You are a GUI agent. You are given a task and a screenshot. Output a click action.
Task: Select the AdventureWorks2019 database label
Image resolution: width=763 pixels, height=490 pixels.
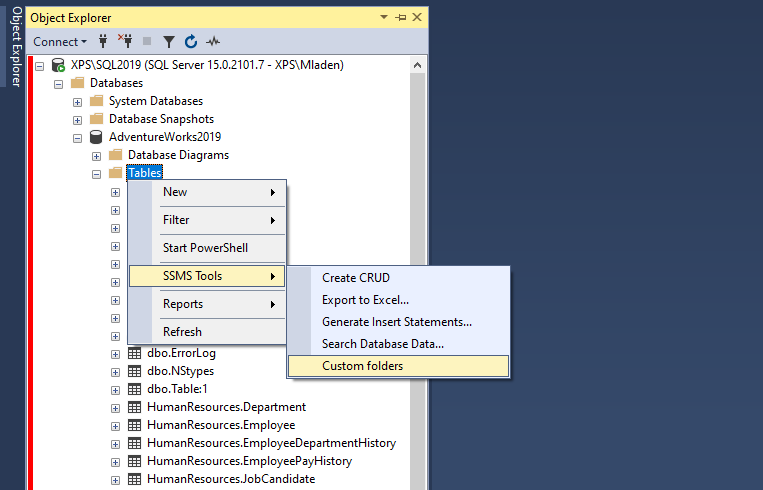pos(165,137)
